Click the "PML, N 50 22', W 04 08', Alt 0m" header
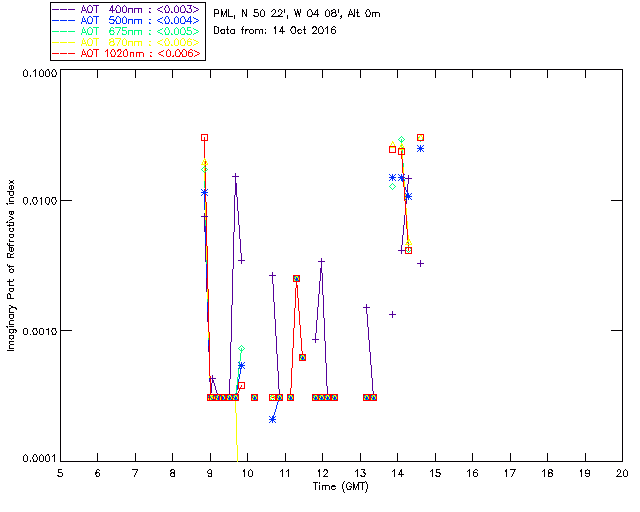The width and height of the screenshot is (640, 512). point(297,14)
